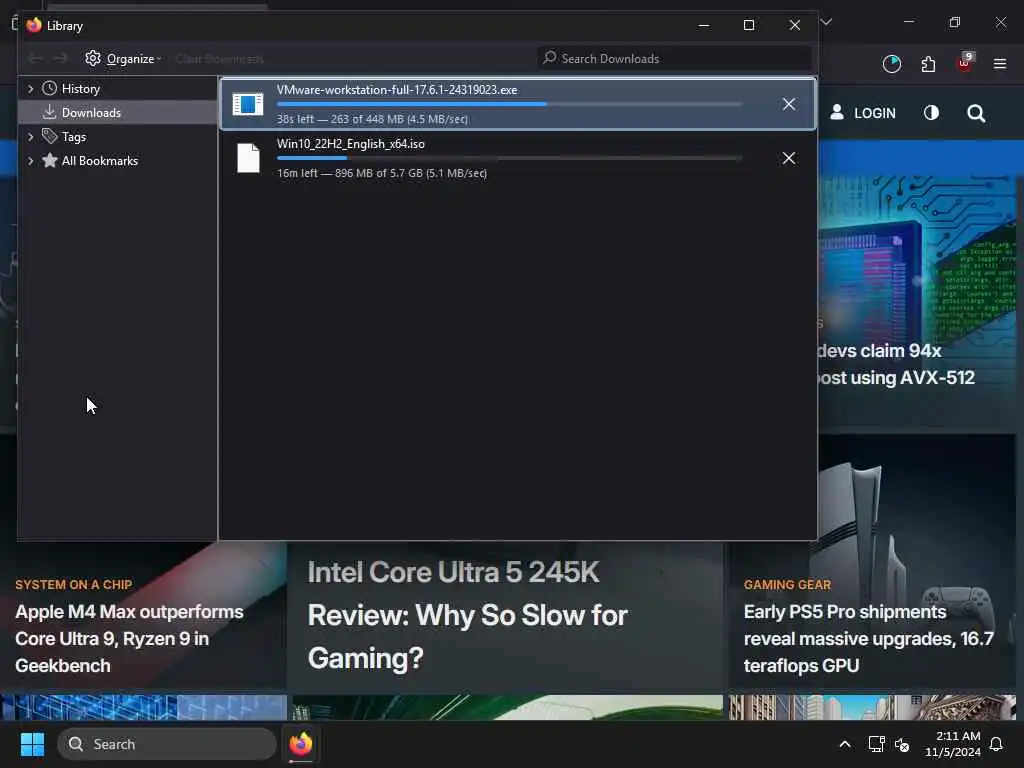
Task: Open the AVX-512 devs claim 94x article
Action: point(897,364)
